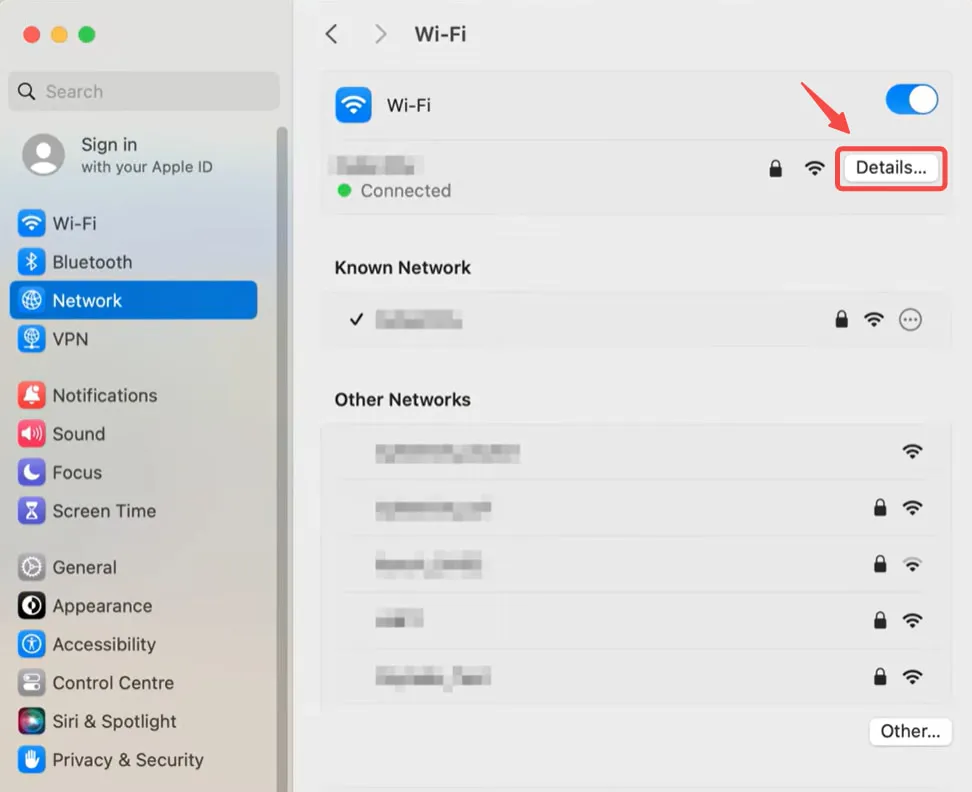Click the "Other Networks" heading
The image size is (972, 792).
(x=402, y=400)
